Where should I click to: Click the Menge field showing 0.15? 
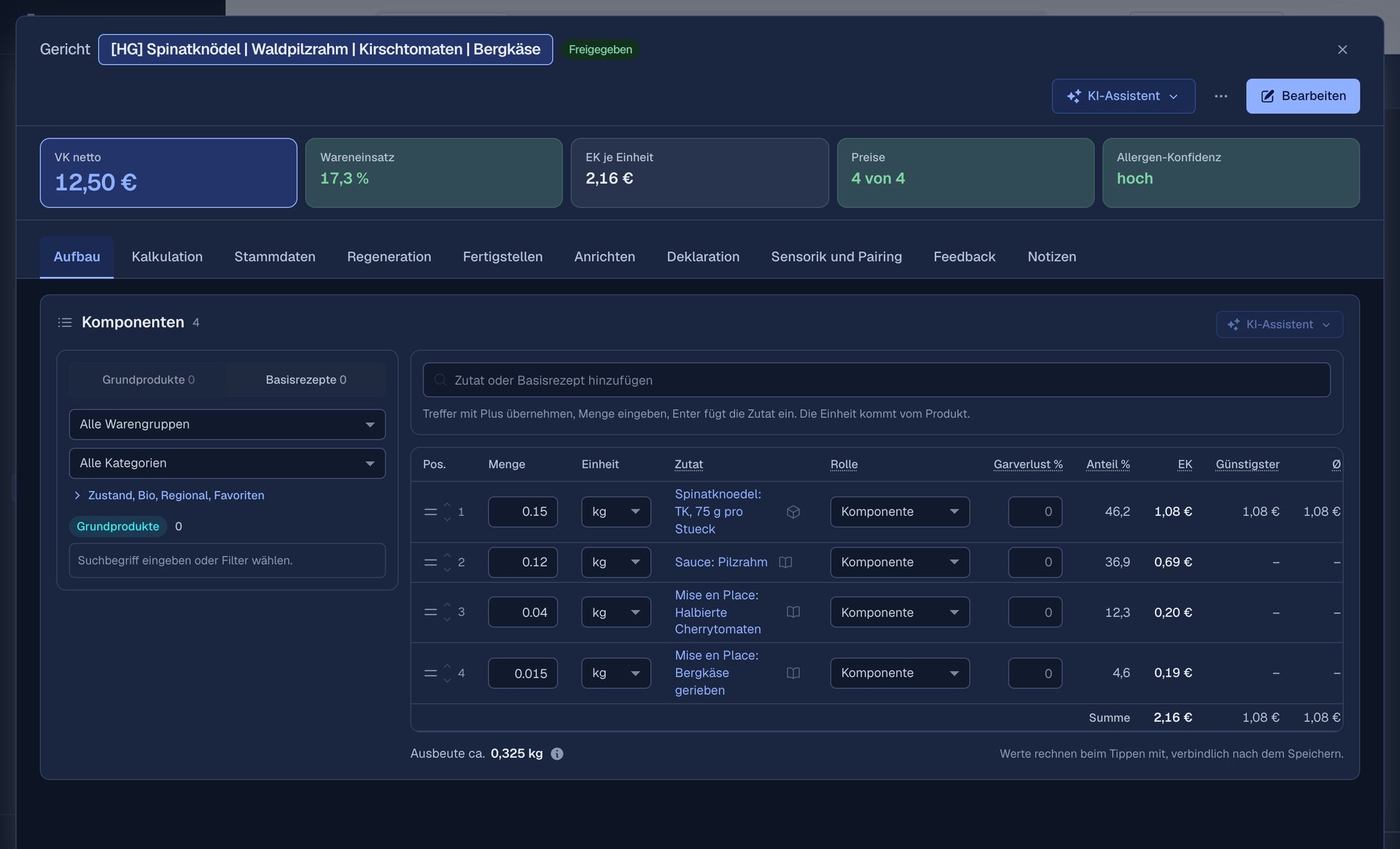point(523,512)
